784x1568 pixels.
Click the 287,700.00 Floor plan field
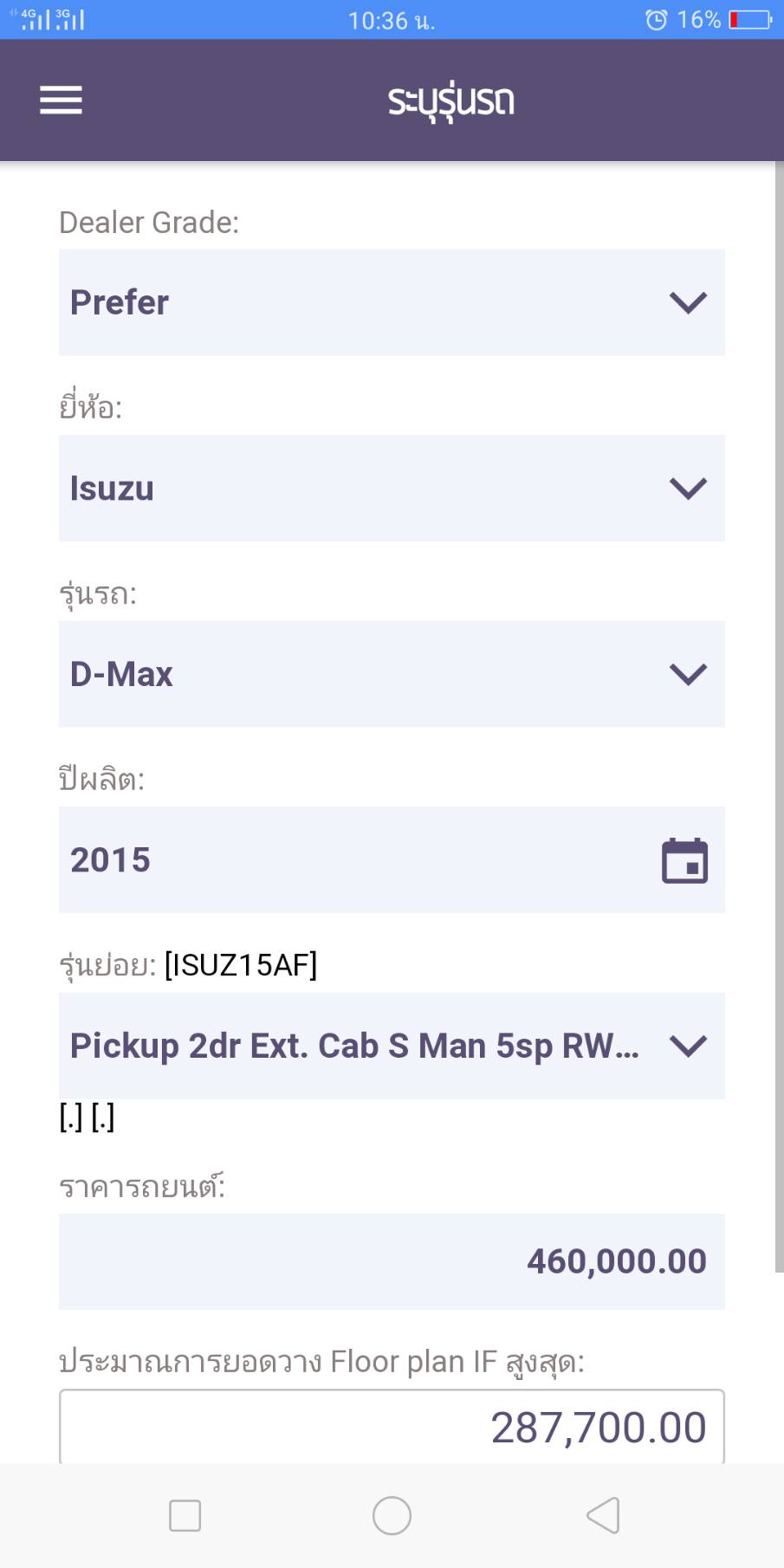click(392, 1427)
